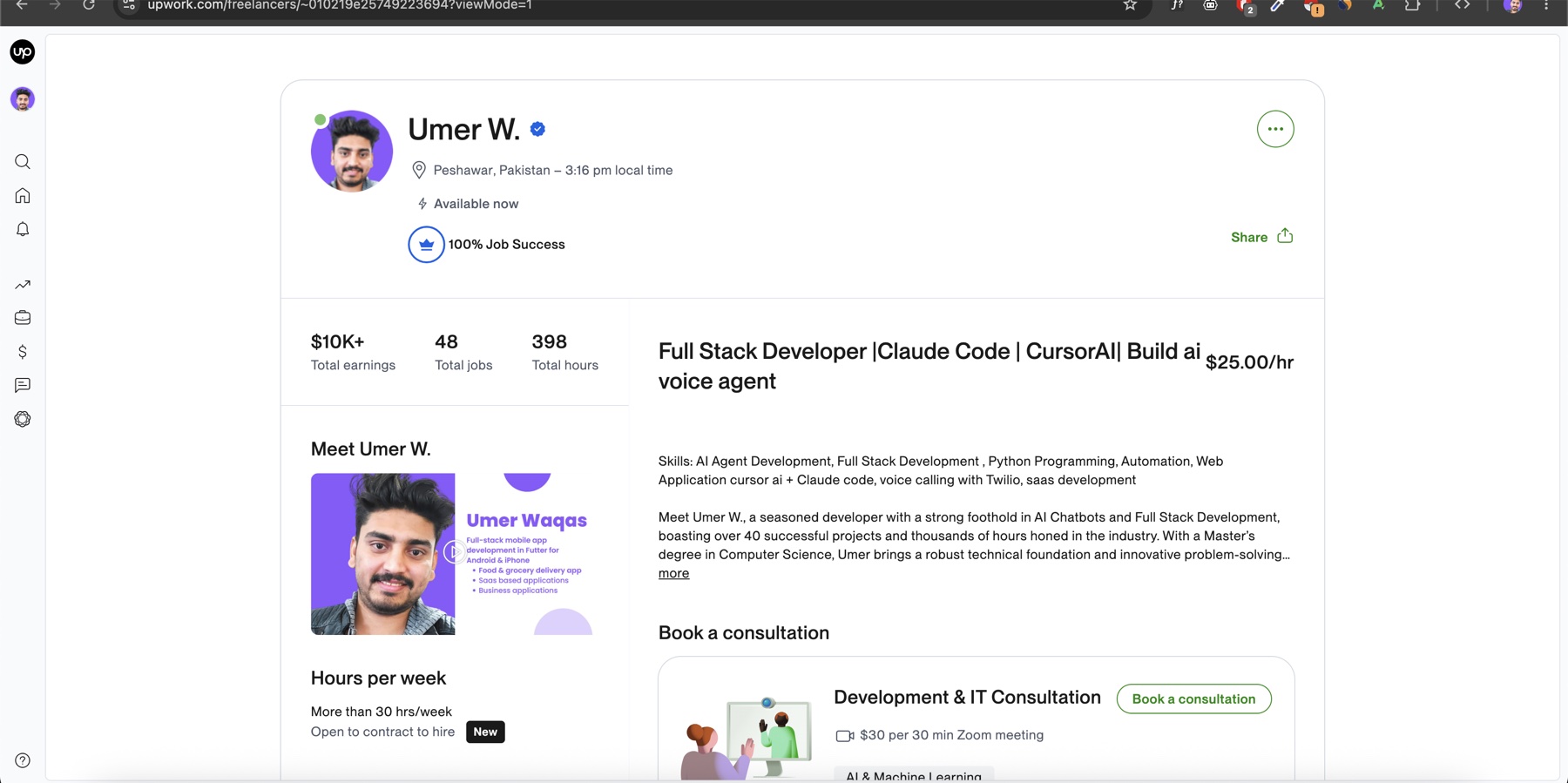Viewport: 1568px width, 783px height.
Task: Click 'Development & IT Consultation' heading
Action: pyautogui.click(x=967, y=697)
